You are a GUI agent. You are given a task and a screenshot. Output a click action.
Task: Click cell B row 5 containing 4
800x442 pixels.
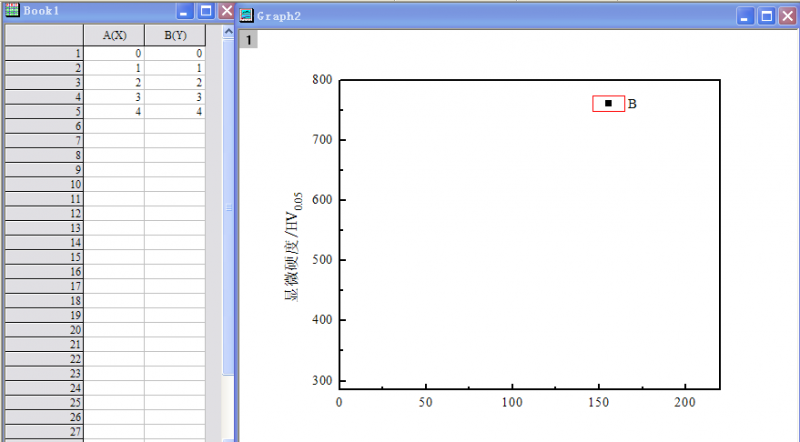pyautogui.click(x=176, y=112)
